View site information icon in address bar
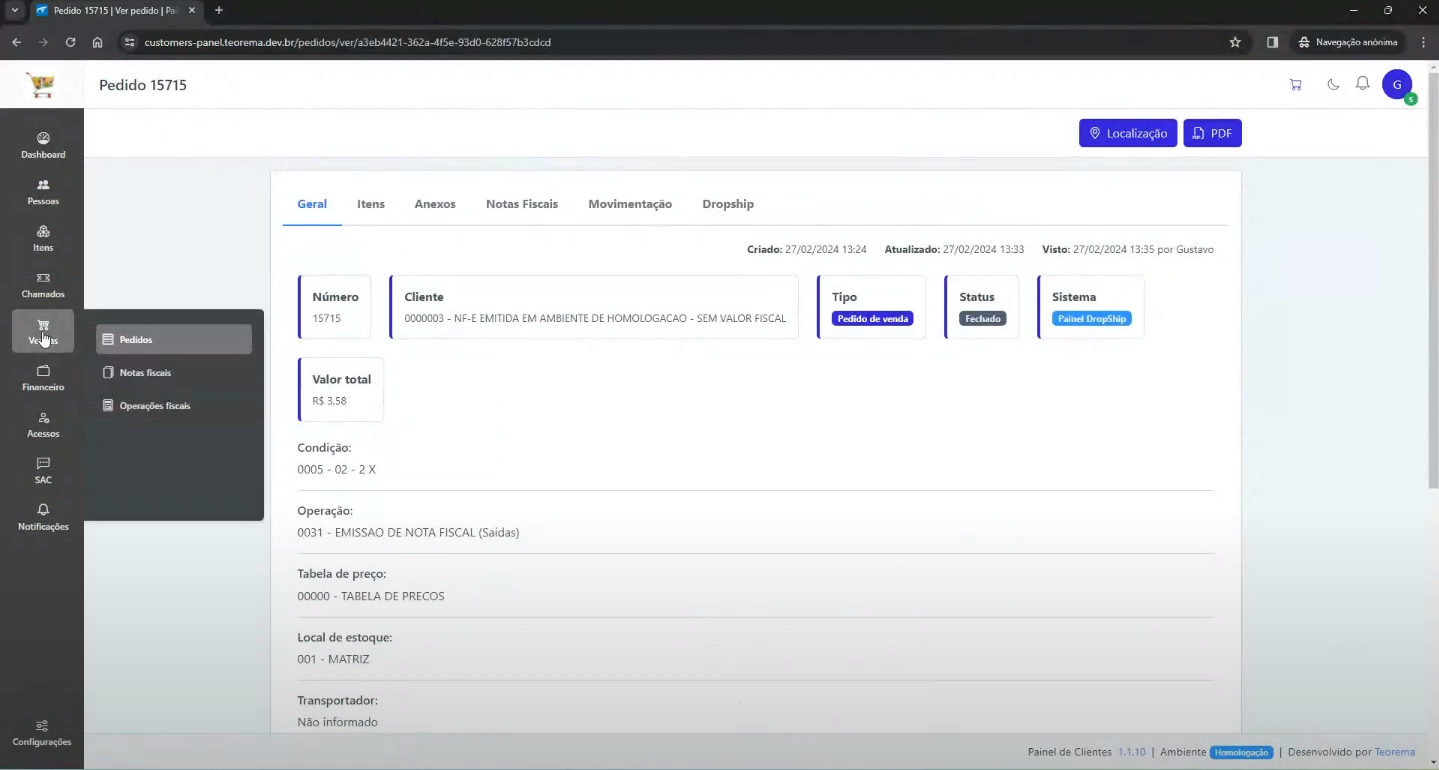Screen dimensions: 1439x770 [x=128, y=42]
